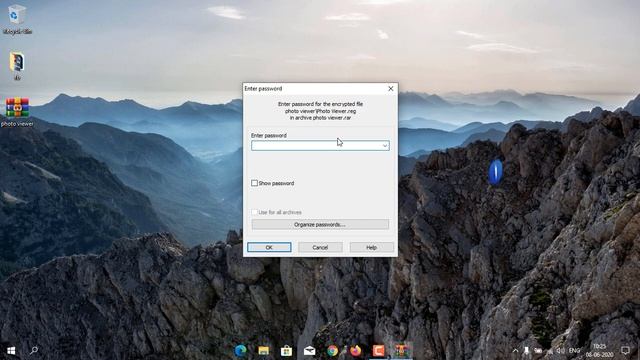Open the orange Camtasia taskbar icon

coord(378,351)
